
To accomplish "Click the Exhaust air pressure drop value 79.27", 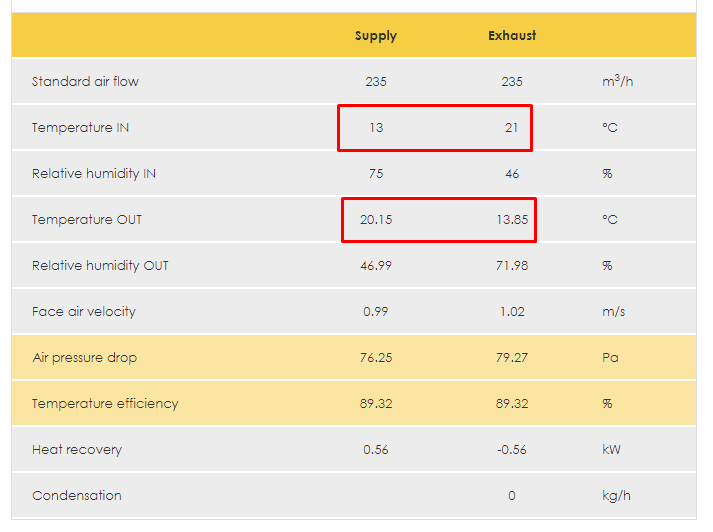I will tap(512, 358).
